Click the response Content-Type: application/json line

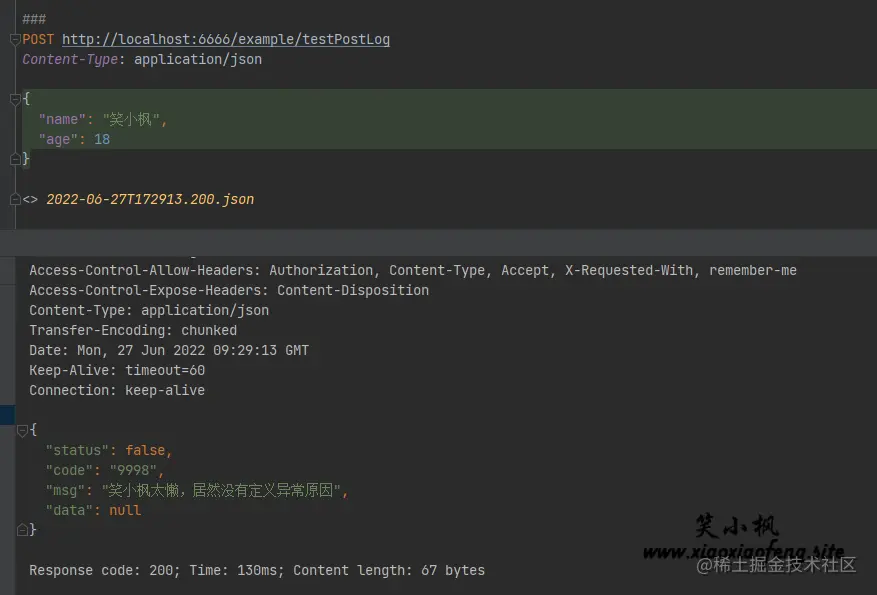149,310
